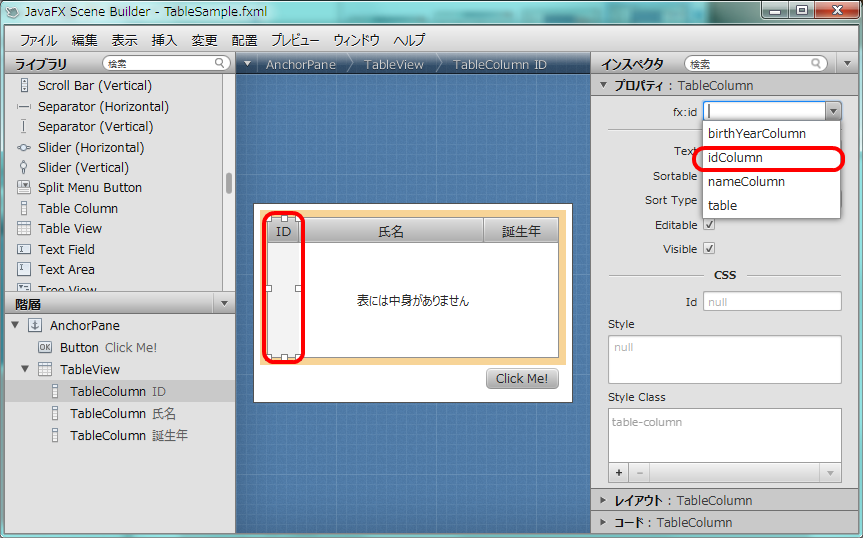Screen dimensions: 863x538
Task: Collapse the TableView tree node
Action: pos(25,369)
